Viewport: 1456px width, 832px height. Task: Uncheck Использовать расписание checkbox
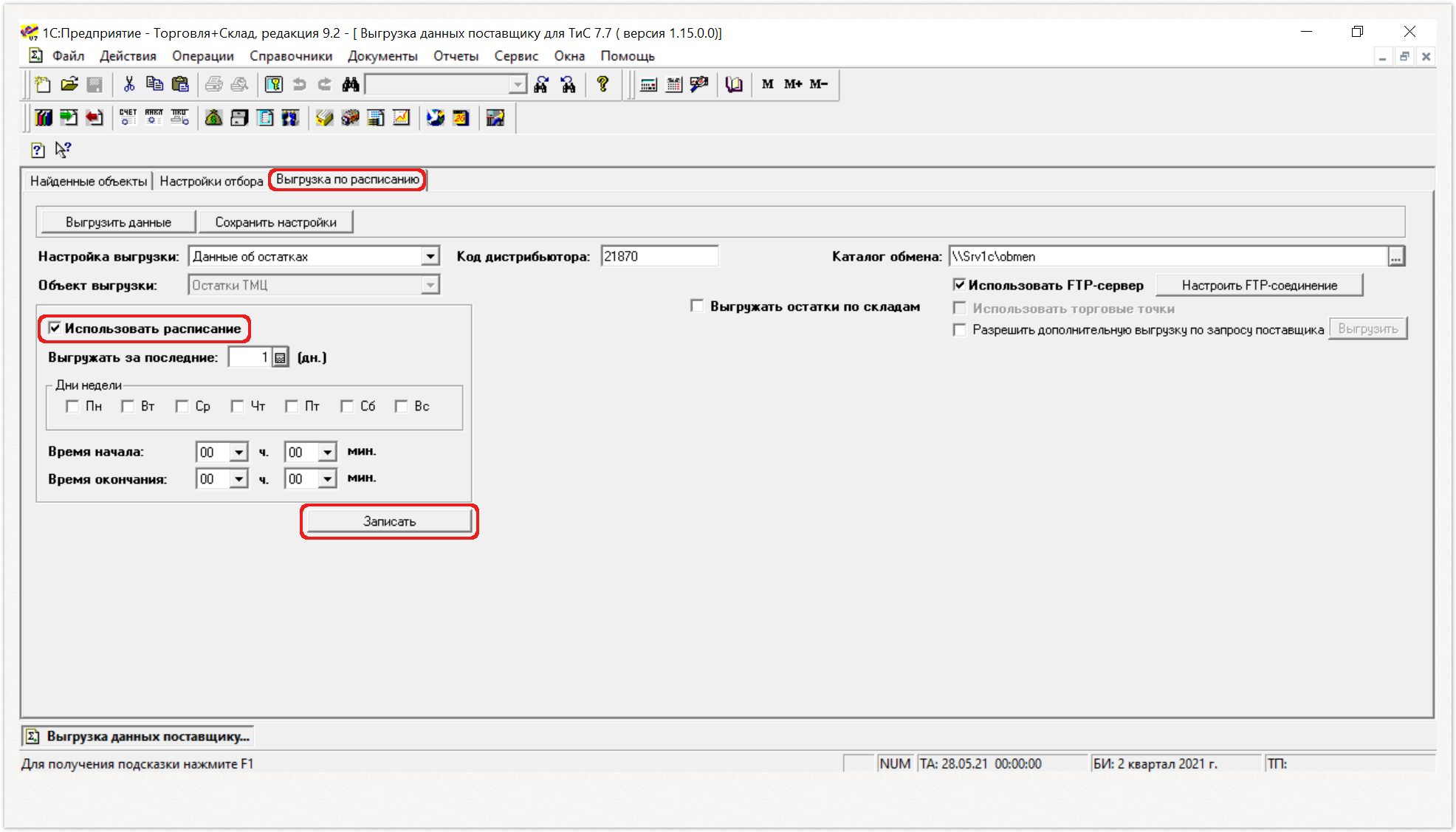[55, 328]
